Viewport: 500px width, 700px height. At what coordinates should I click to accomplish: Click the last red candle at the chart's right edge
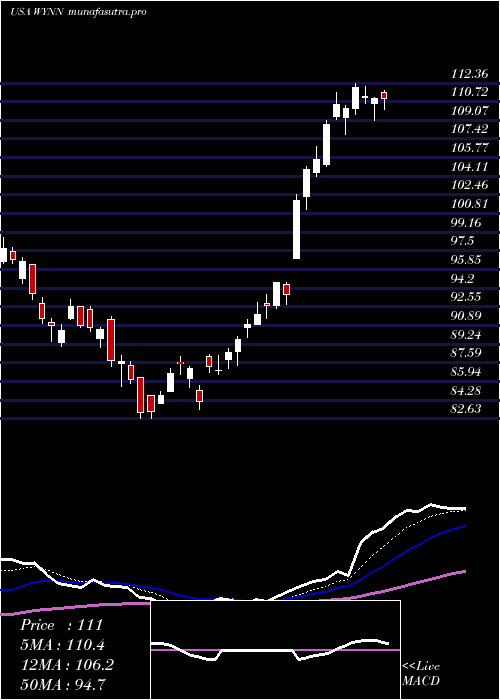(x=384, y=96)
